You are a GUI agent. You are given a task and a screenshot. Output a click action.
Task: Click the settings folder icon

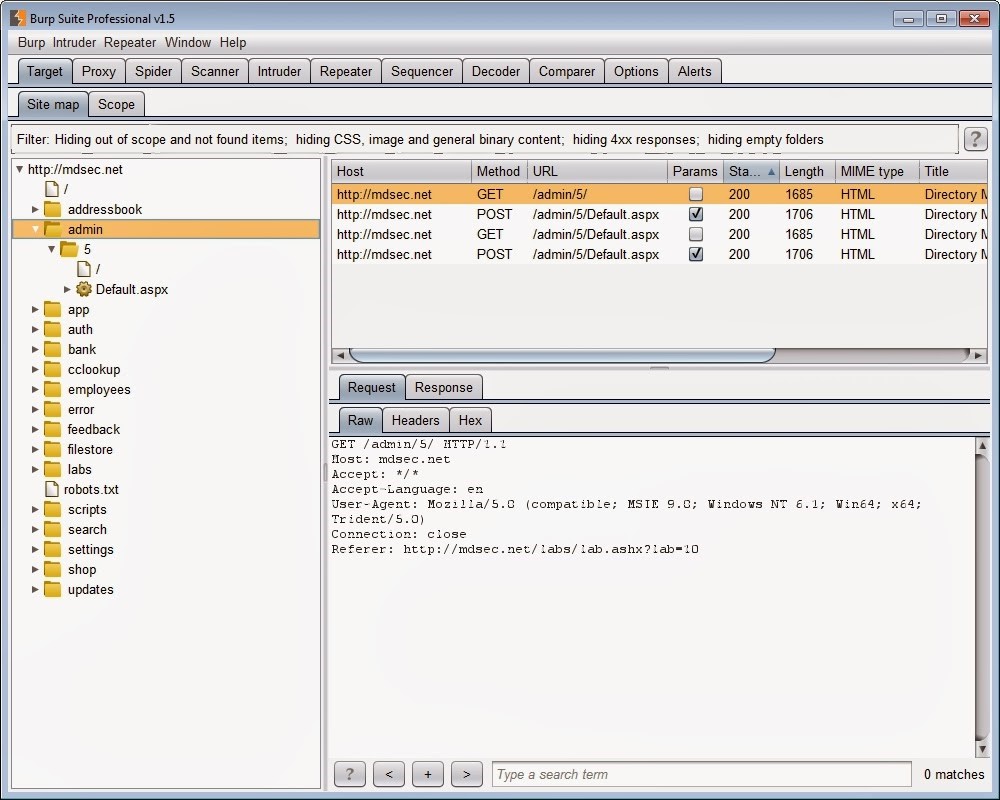tap(52, 549)
